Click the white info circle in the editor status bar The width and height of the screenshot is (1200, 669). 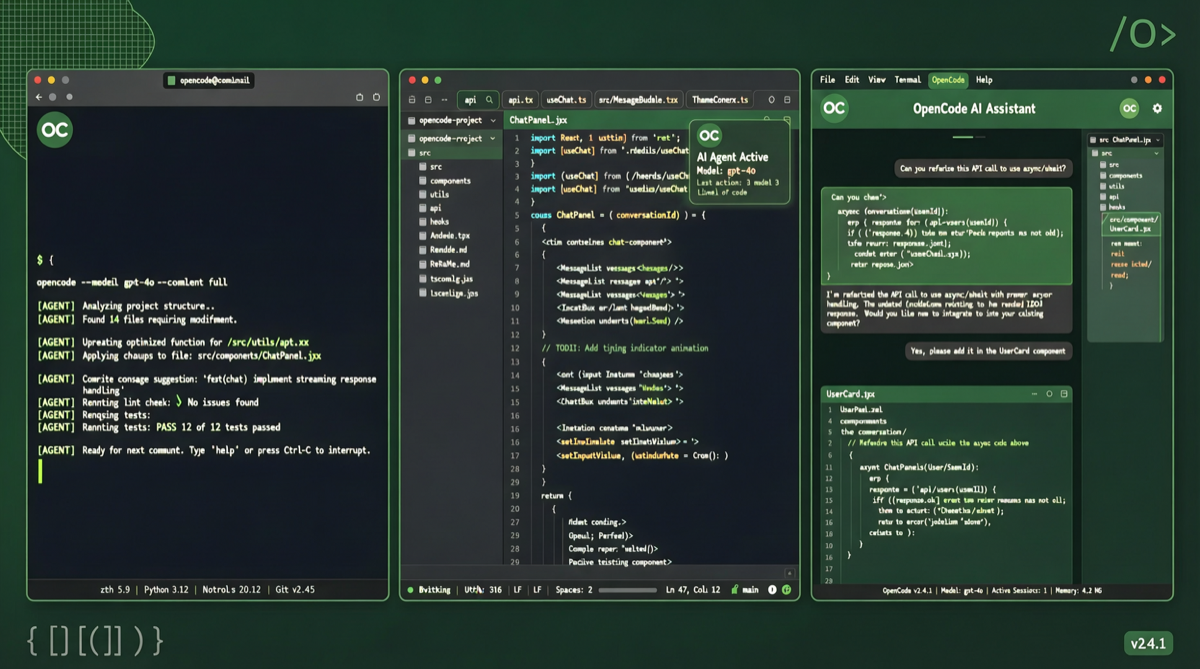(772, 590)
